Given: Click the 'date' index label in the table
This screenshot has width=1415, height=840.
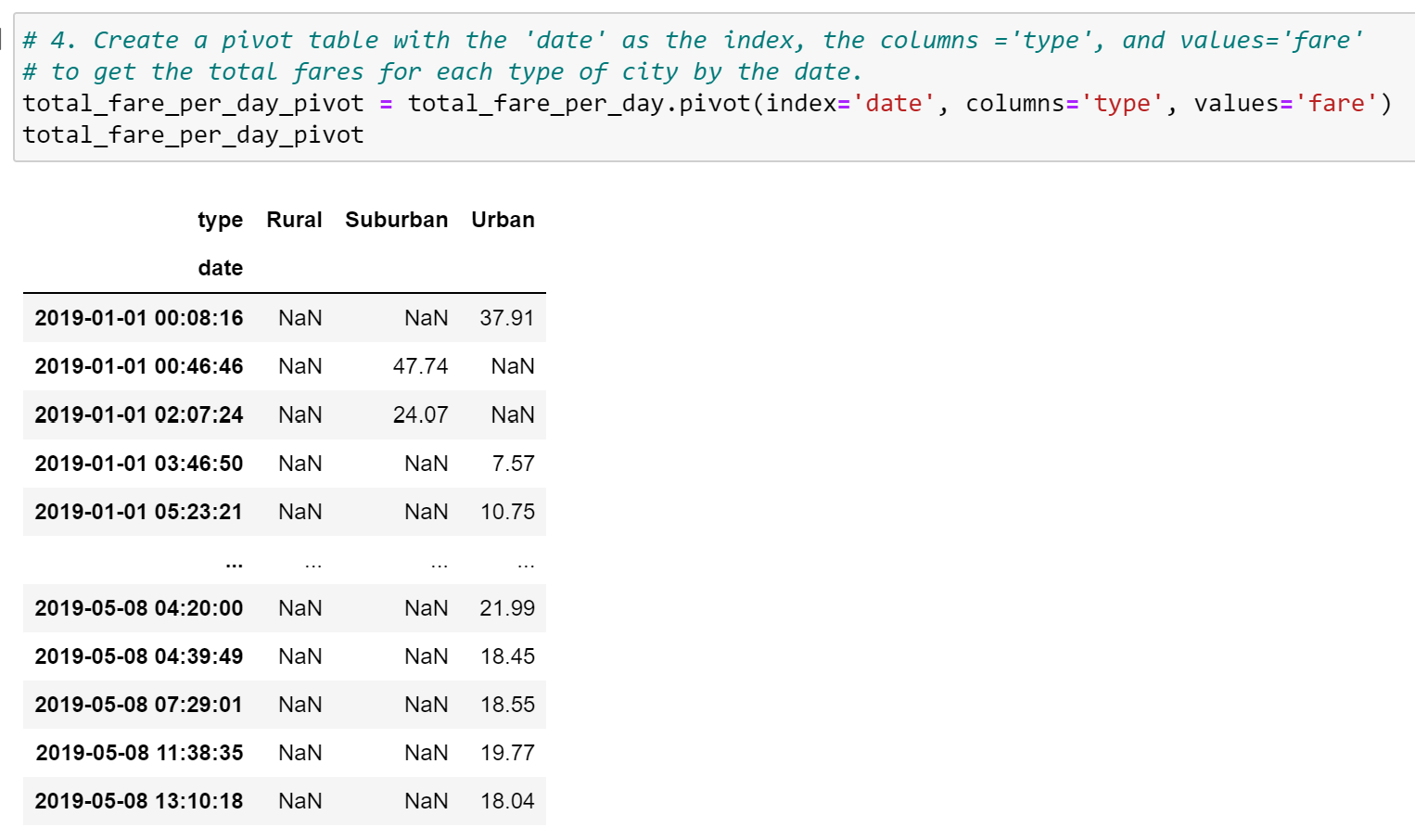Looking at the screenshot, I should tap(221, 268).
